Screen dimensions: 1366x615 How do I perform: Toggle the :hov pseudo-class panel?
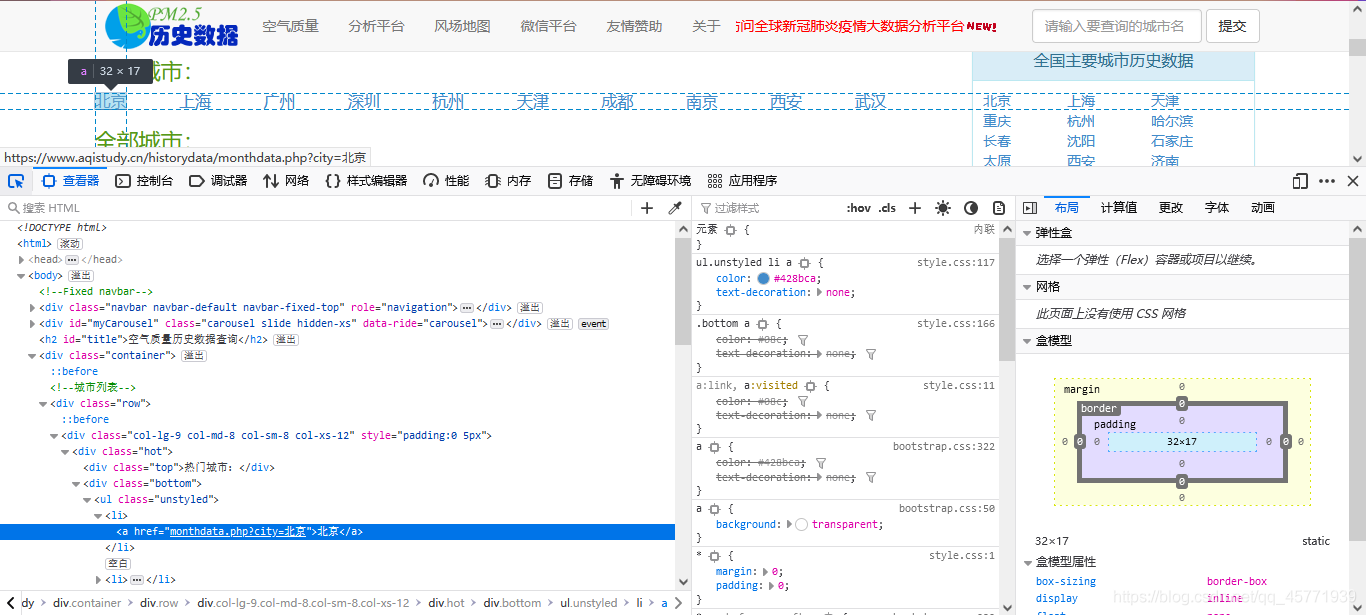point(858,208)
